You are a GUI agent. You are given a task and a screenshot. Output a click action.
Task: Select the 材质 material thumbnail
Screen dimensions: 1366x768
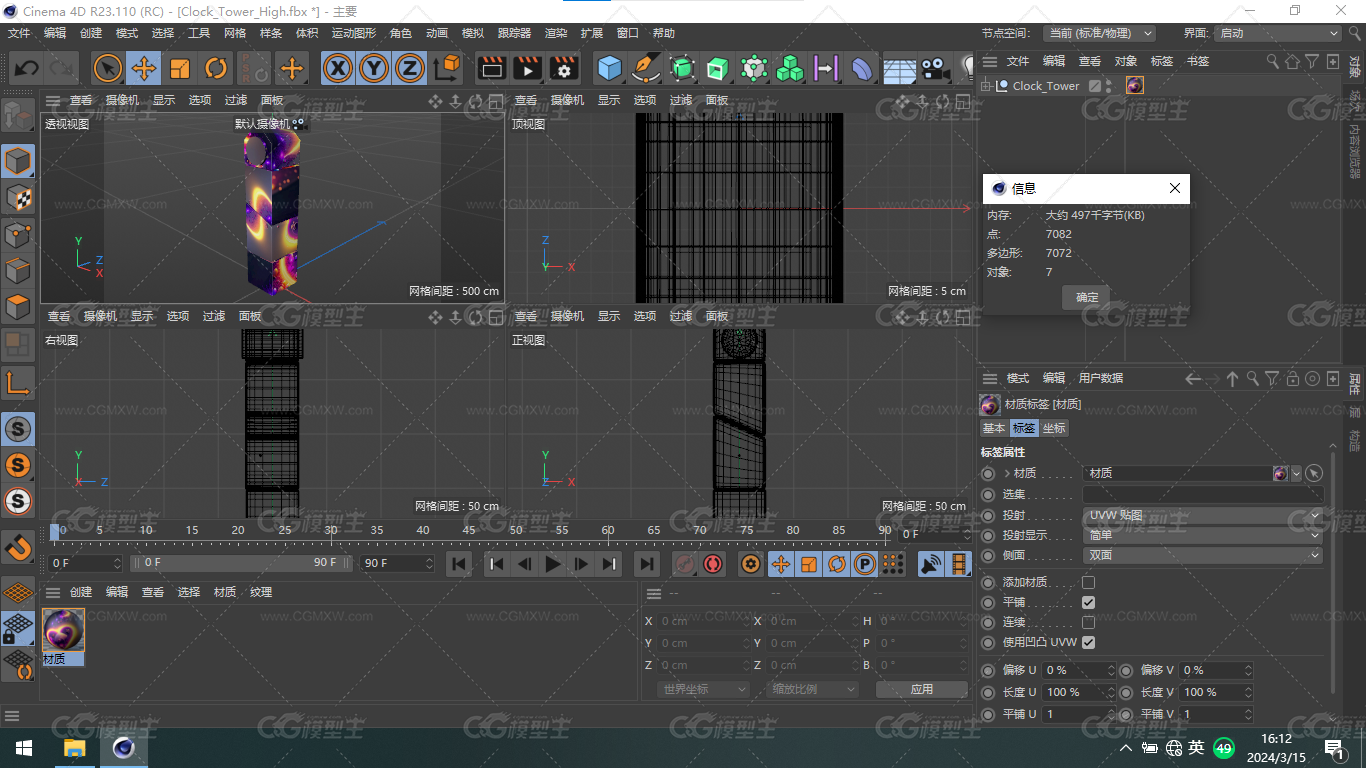(63, 630)
